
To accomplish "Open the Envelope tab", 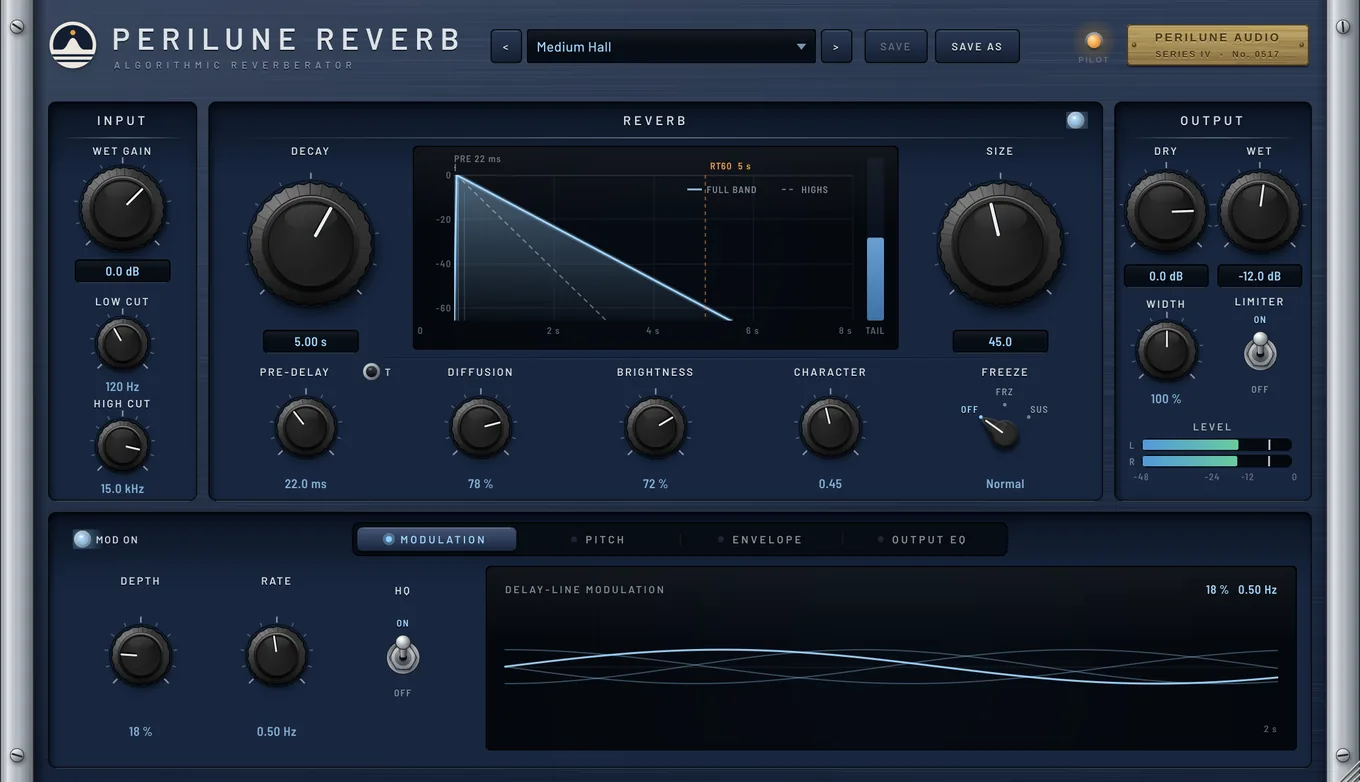I will 761,539.
